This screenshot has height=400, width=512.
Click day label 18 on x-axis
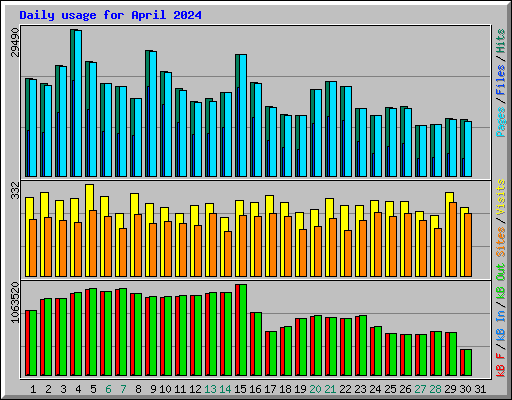pyautogui.click(x=285, y=389)
